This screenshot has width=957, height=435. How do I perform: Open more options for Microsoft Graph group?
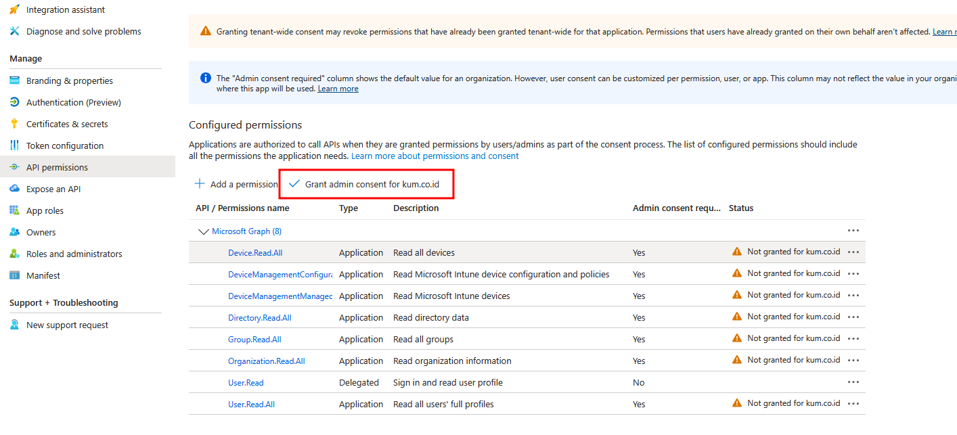(853, 231)
